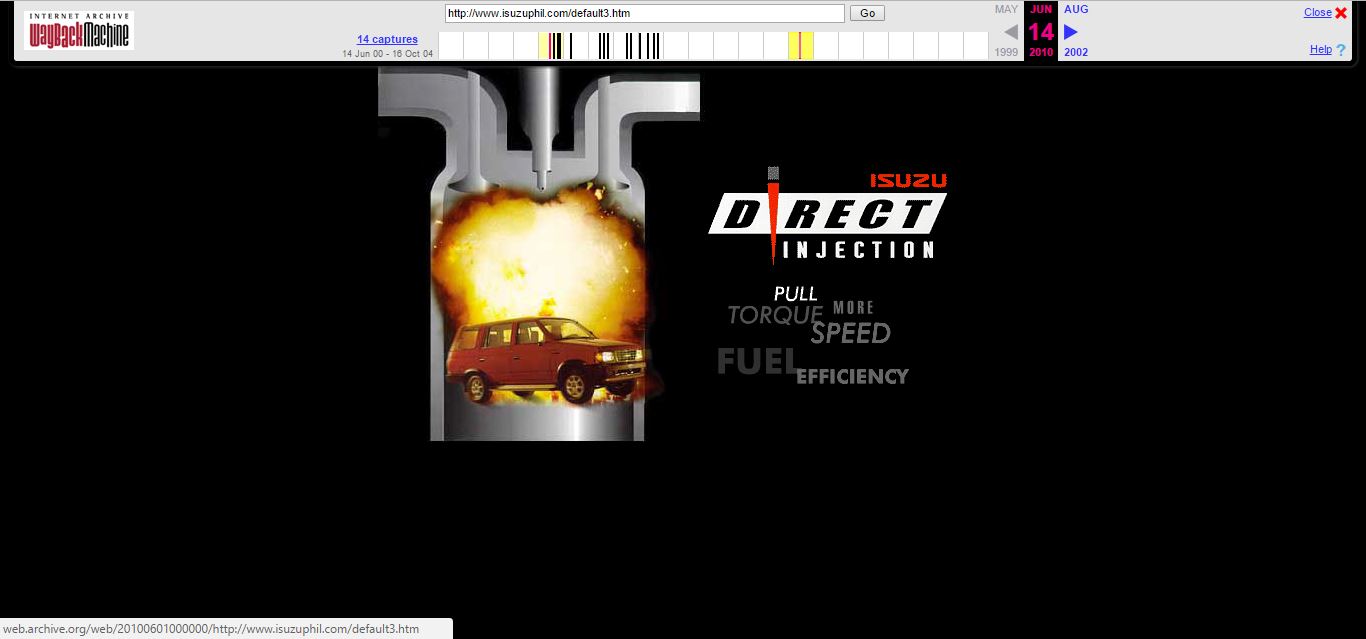The image size is (1366, 639).
Task: Click the greyed 1999 year label
Action: (1006, 52)
